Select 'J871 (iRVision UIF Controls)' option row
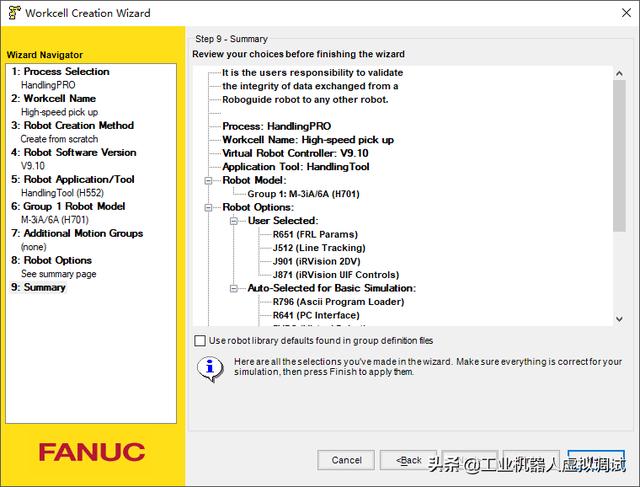 (x=336, y=275)
